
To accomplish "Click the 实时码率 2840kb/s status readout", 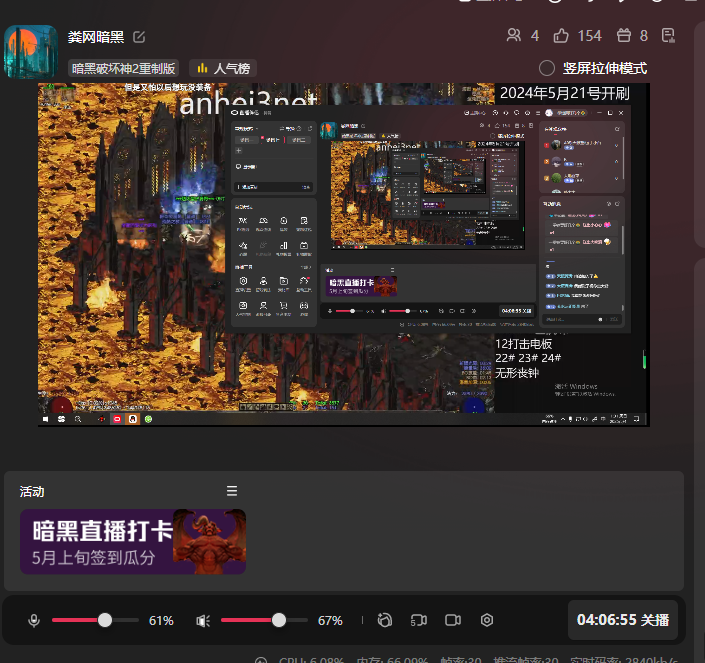I will (x=624, y=659).
